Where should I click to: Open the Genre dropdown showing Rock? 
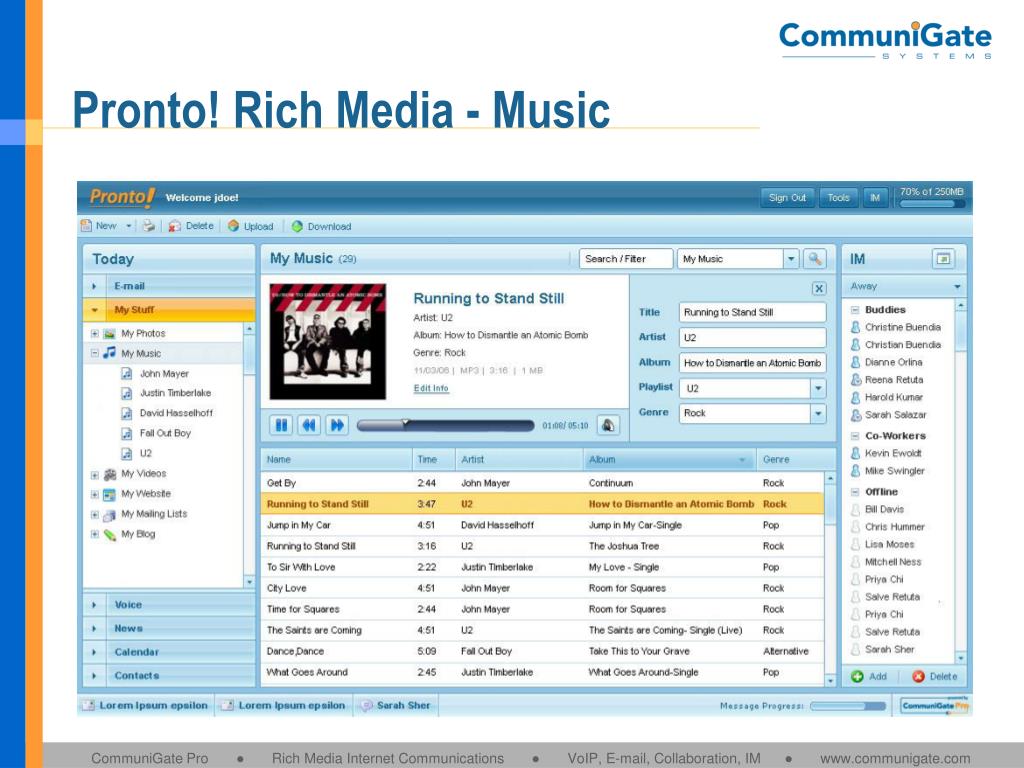(x=818, y=413)
